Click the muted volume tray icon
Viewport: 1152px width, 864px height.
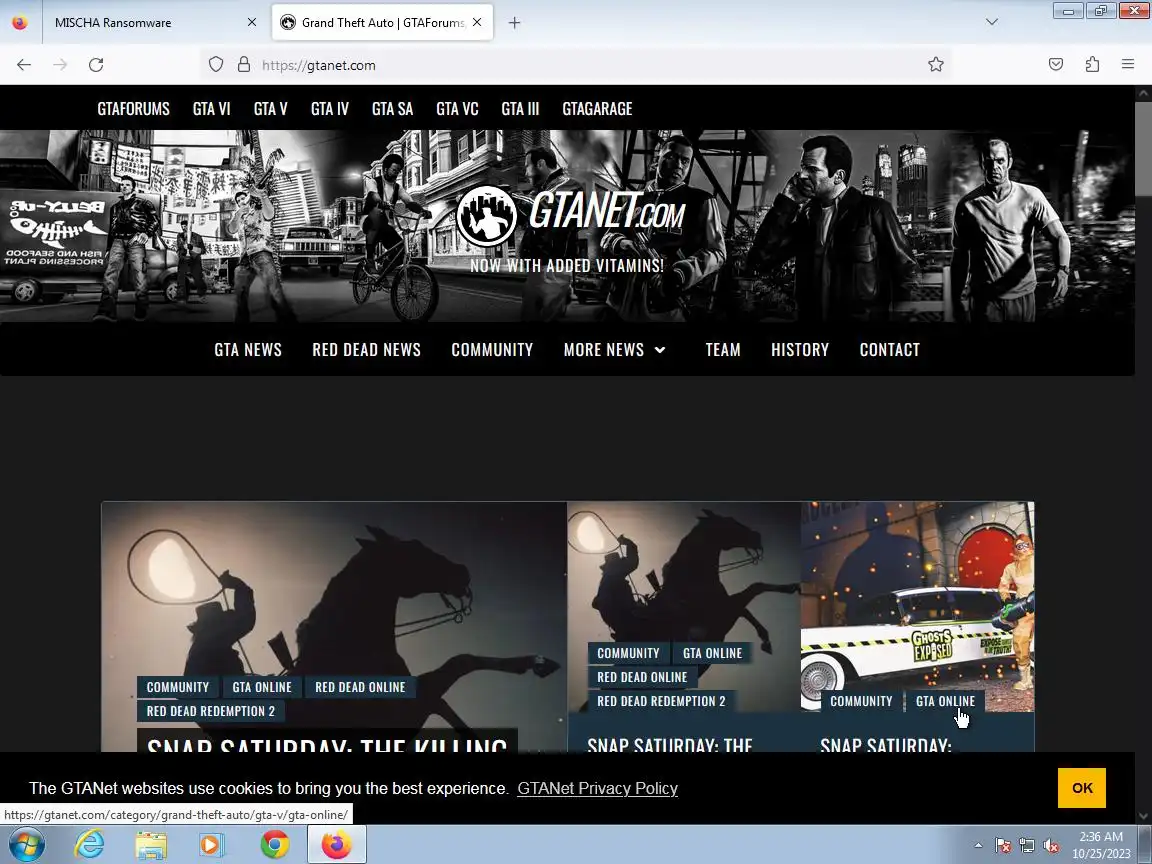(x=1051, y=846)
